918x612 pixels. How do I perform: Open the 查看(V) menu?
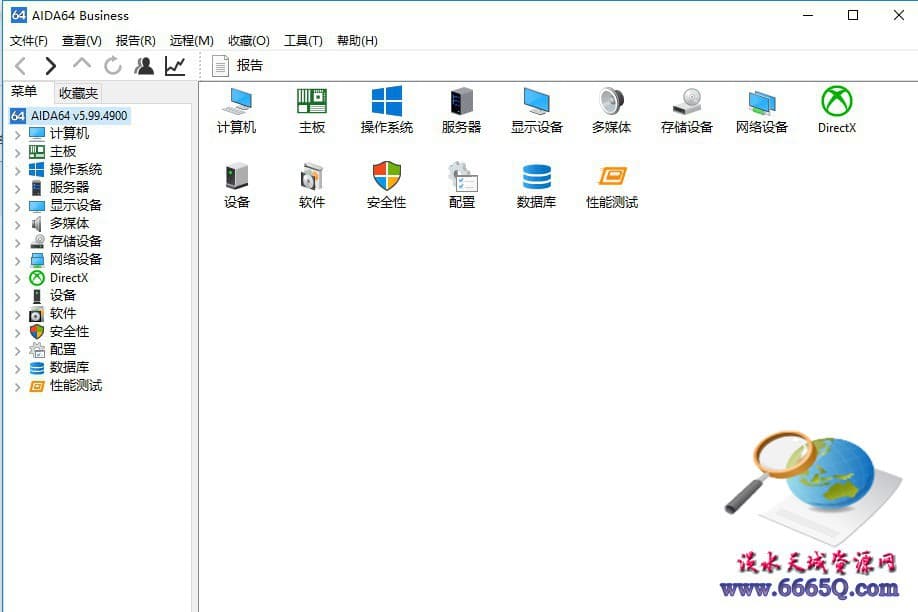click(x=82, y=40)
